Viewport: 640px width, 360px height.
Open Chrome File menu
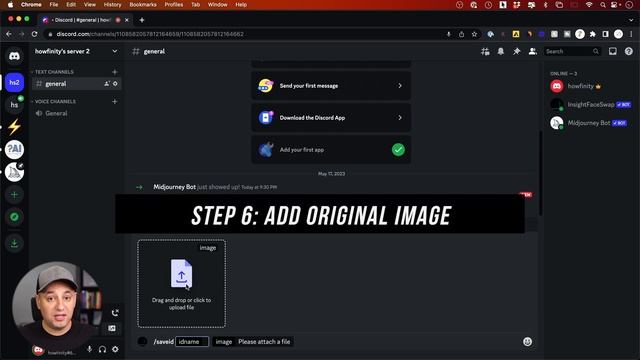(53, 4)
